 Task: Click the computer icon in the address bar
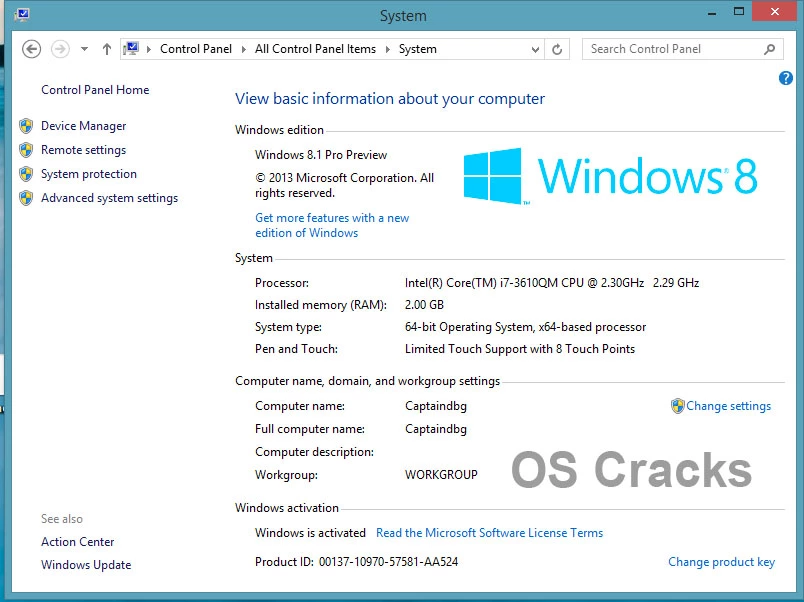click(131, 49)
